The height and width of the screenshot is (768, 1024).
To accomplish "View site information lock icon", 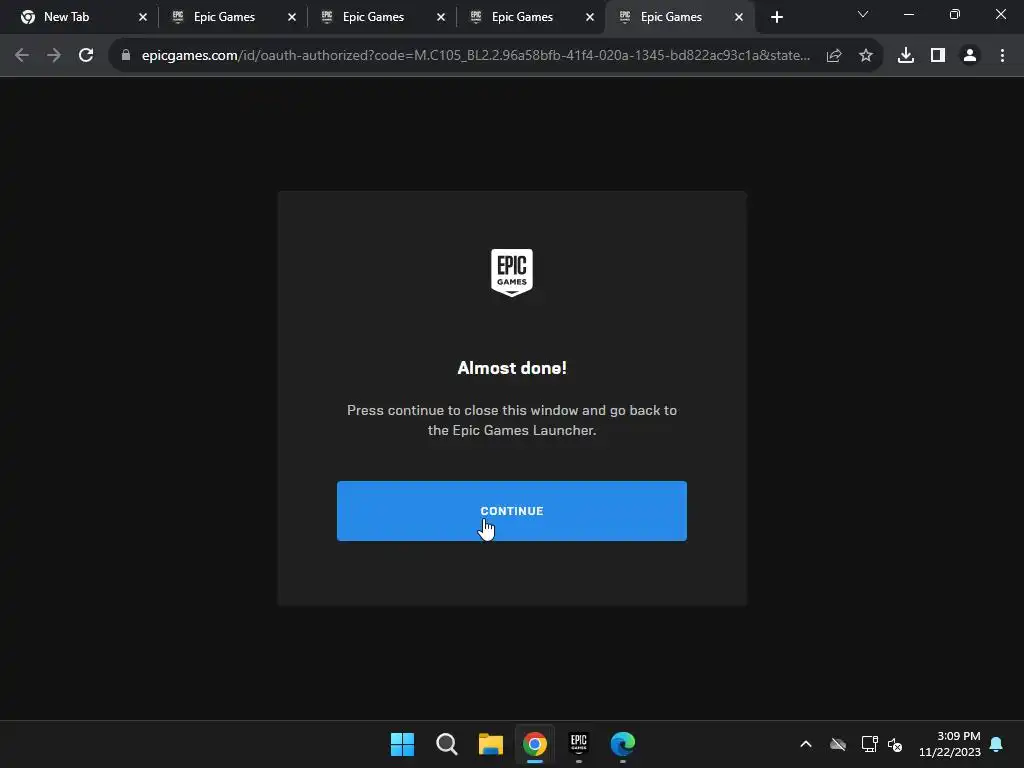I will 126,56.
